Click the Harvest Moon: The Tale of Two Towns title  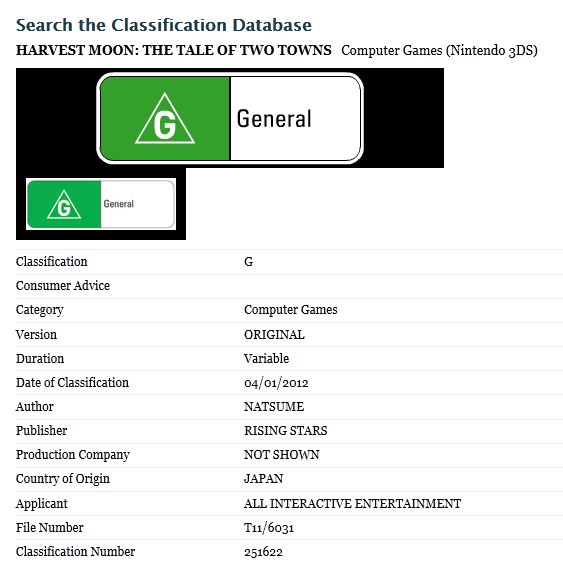[174, 50]
